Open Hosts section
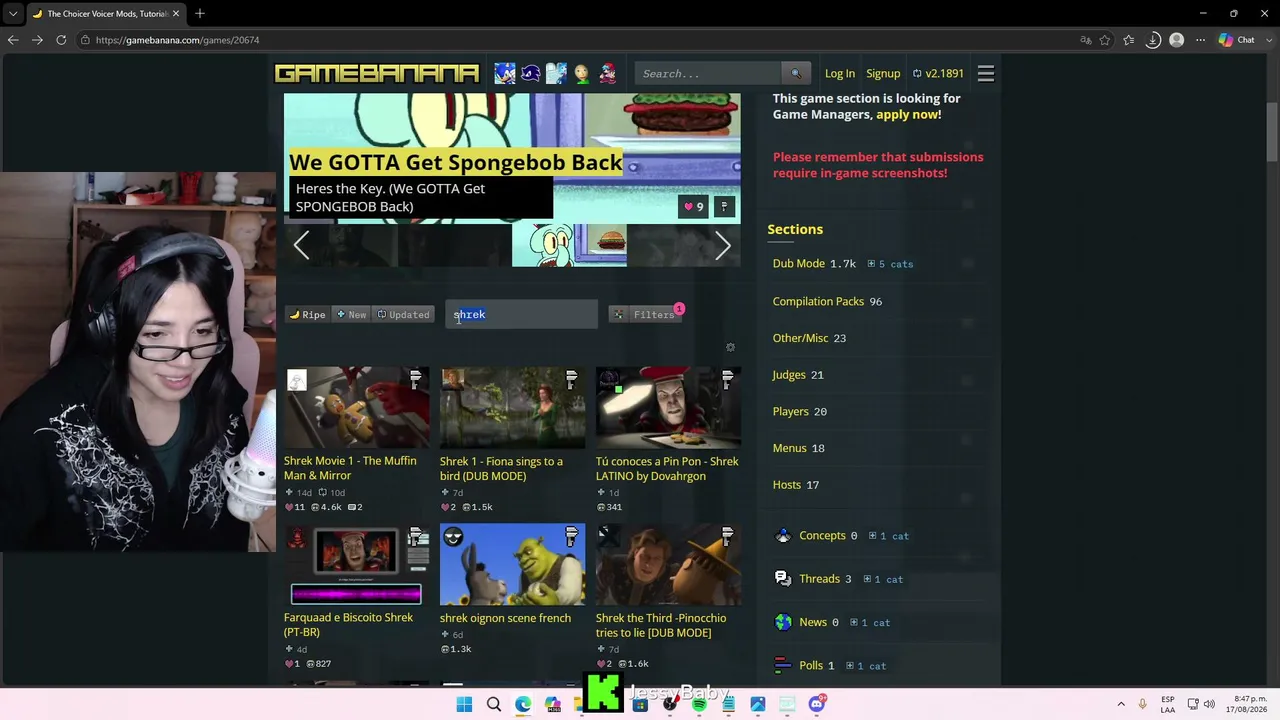 787,485
